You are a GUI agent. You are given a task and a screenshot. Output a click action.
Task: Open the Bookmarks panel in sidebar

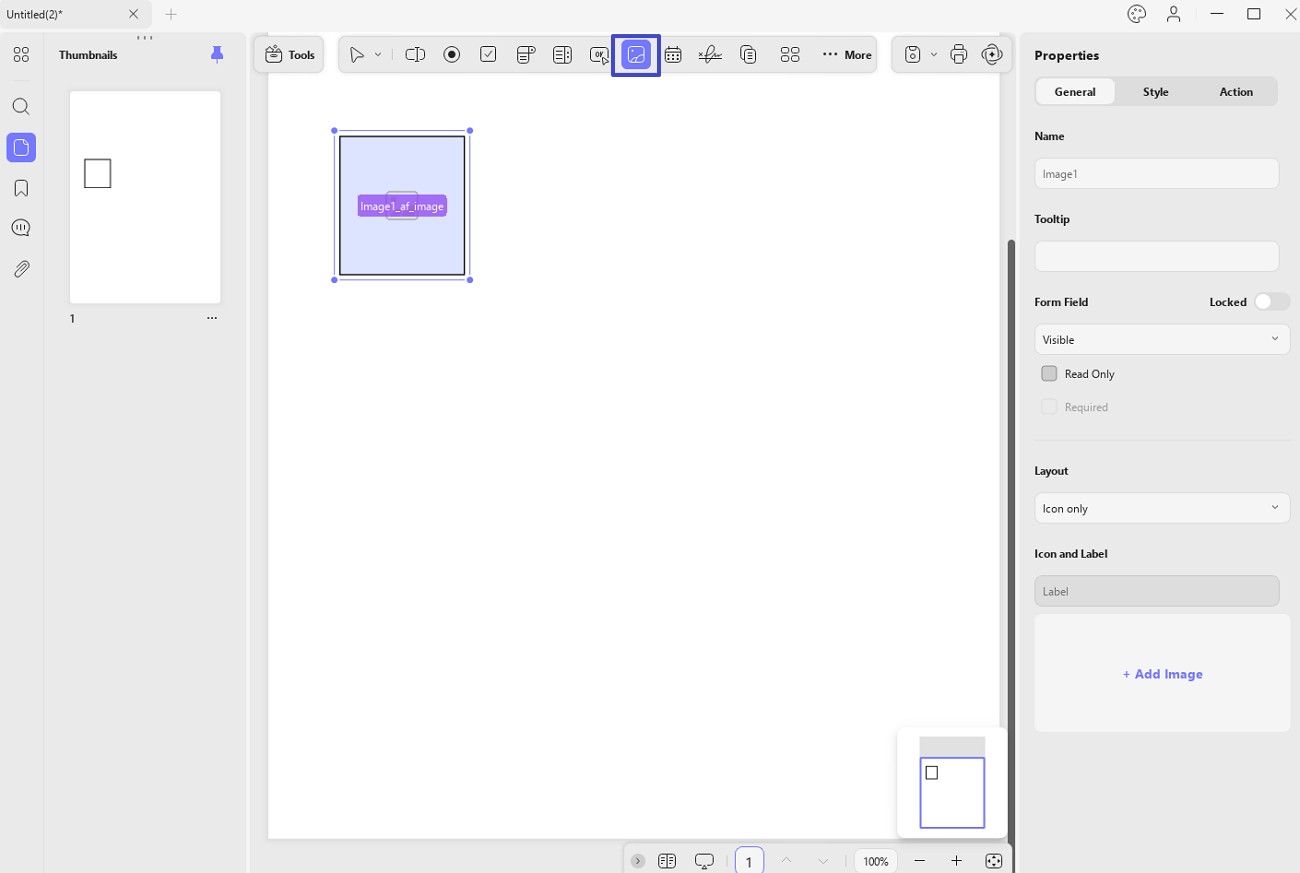tap(21, 189)
